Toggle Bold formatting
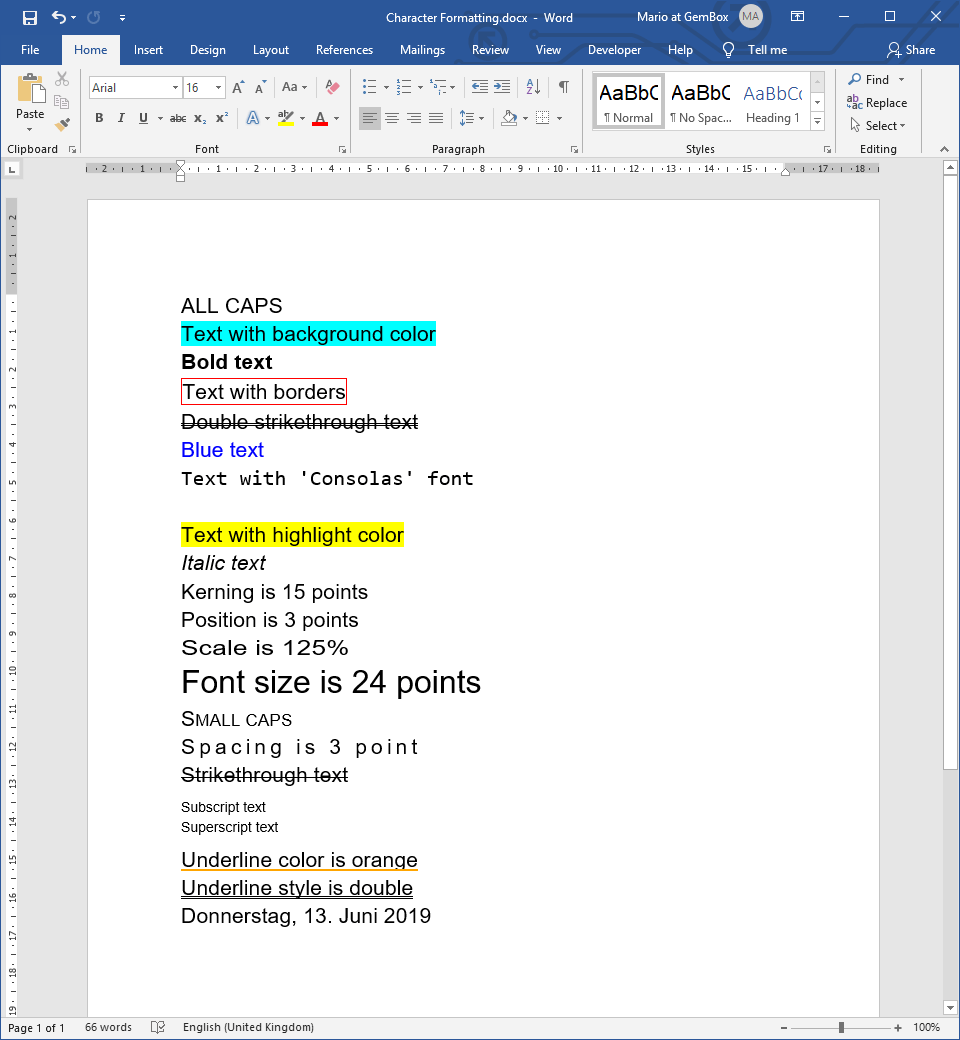Screen dimensions: 960x1040 pos(99,118)
